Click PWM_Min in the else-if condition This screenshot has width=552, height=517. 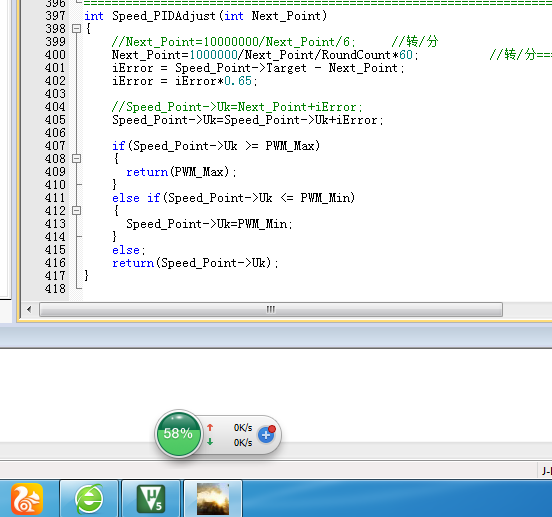click(324, 198)
